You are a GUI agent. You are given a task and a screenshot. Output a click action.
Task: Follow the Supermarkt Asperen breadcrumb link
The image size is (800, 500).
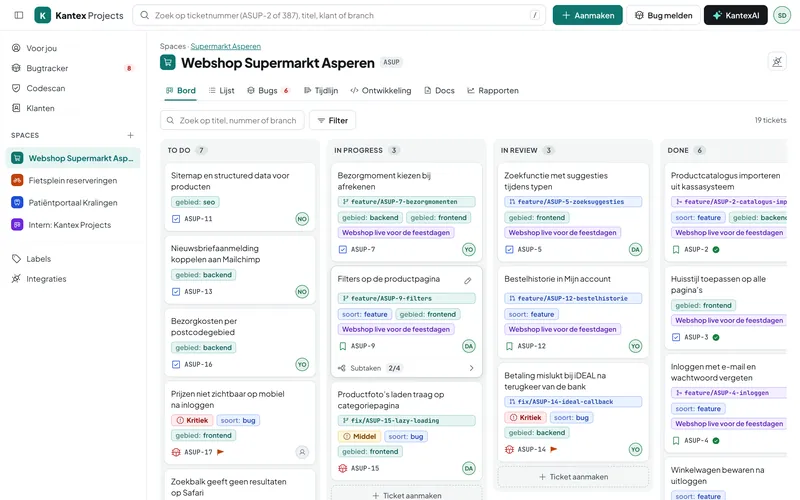point(226,46)
